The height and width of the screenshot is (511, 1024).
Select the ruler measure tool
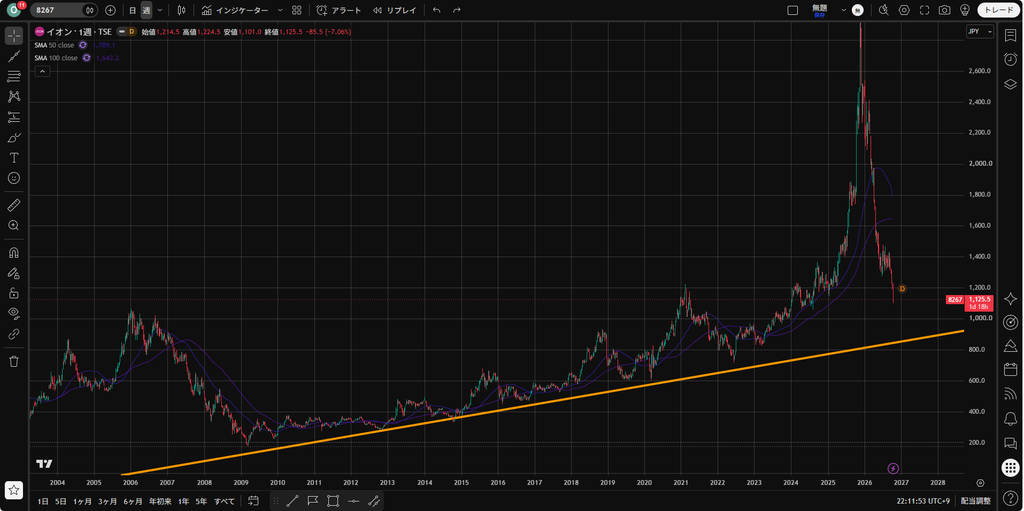(14, 205)
